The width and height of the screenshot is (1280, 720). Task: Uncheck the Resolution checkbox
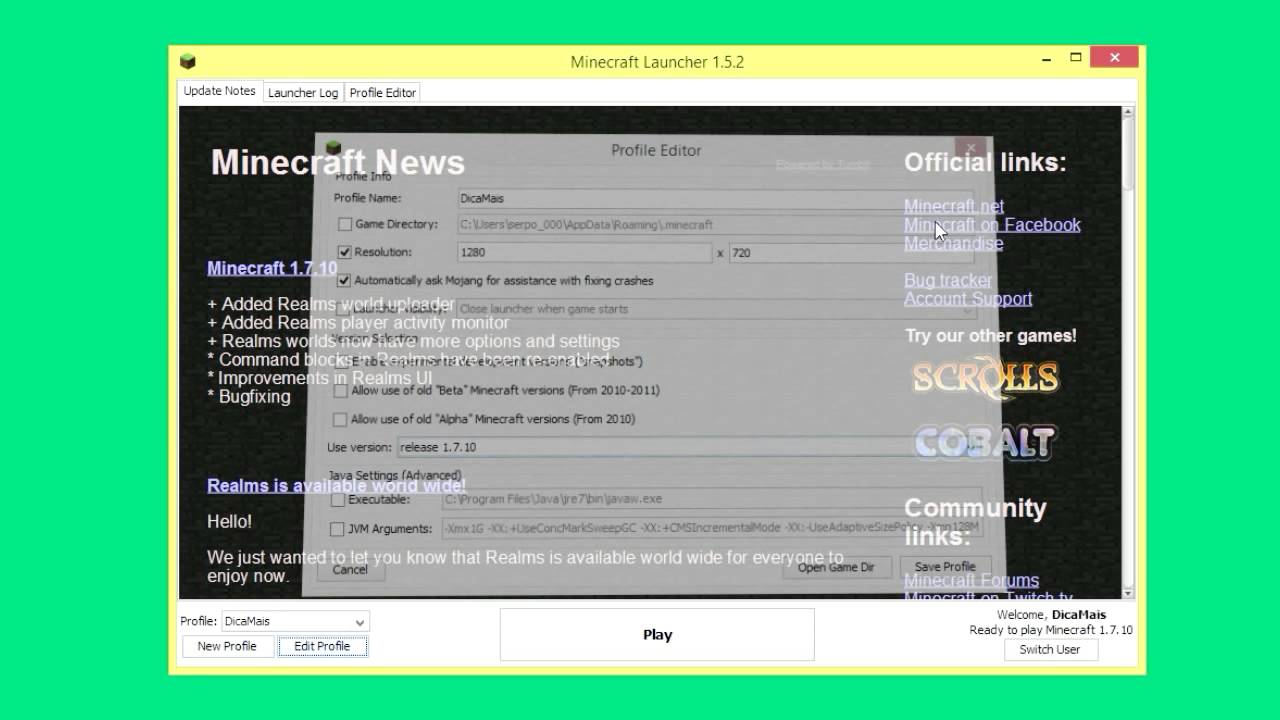(x=345, y=253)
